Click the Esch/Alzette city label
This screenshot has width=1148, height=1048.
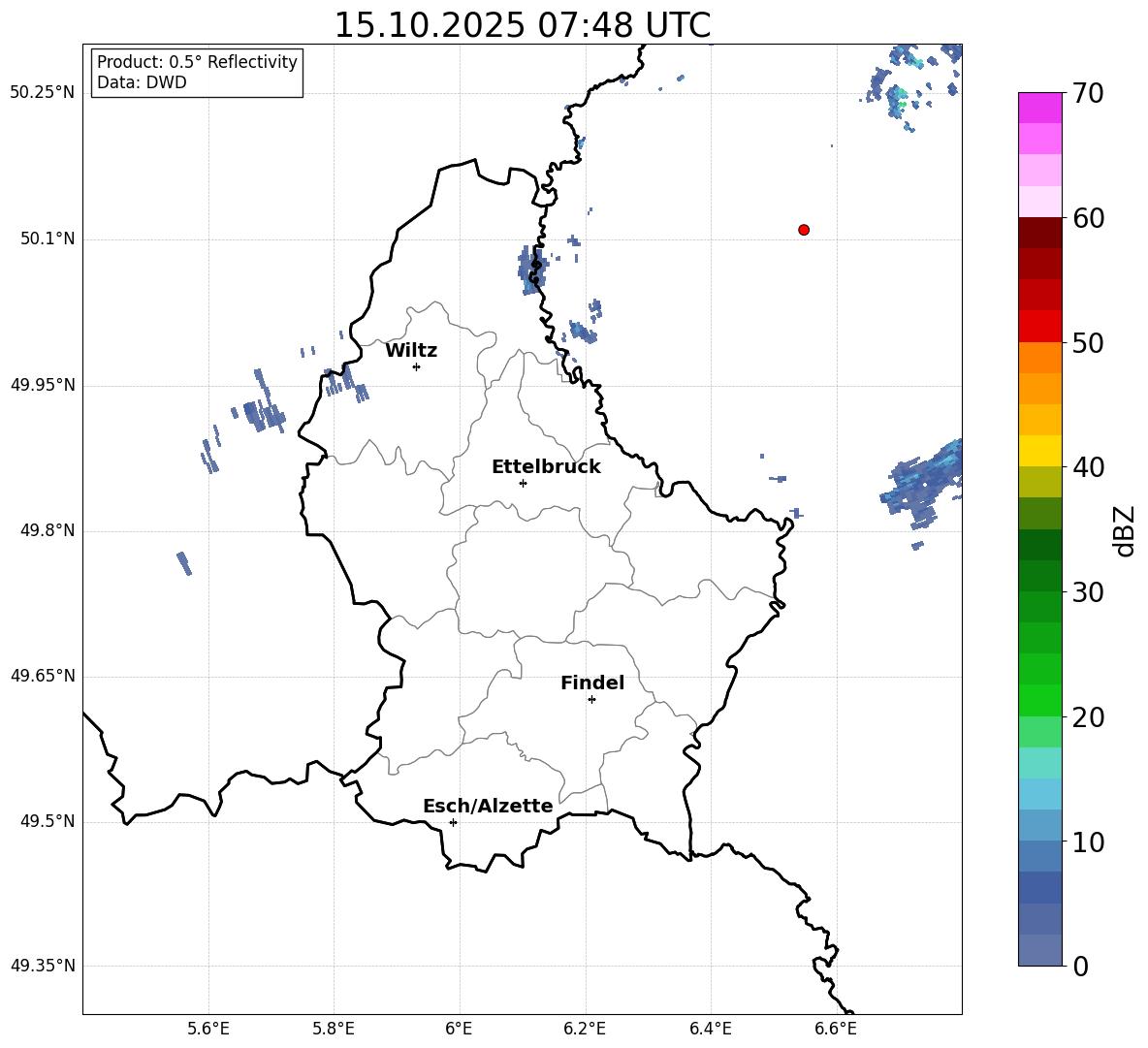489,806
